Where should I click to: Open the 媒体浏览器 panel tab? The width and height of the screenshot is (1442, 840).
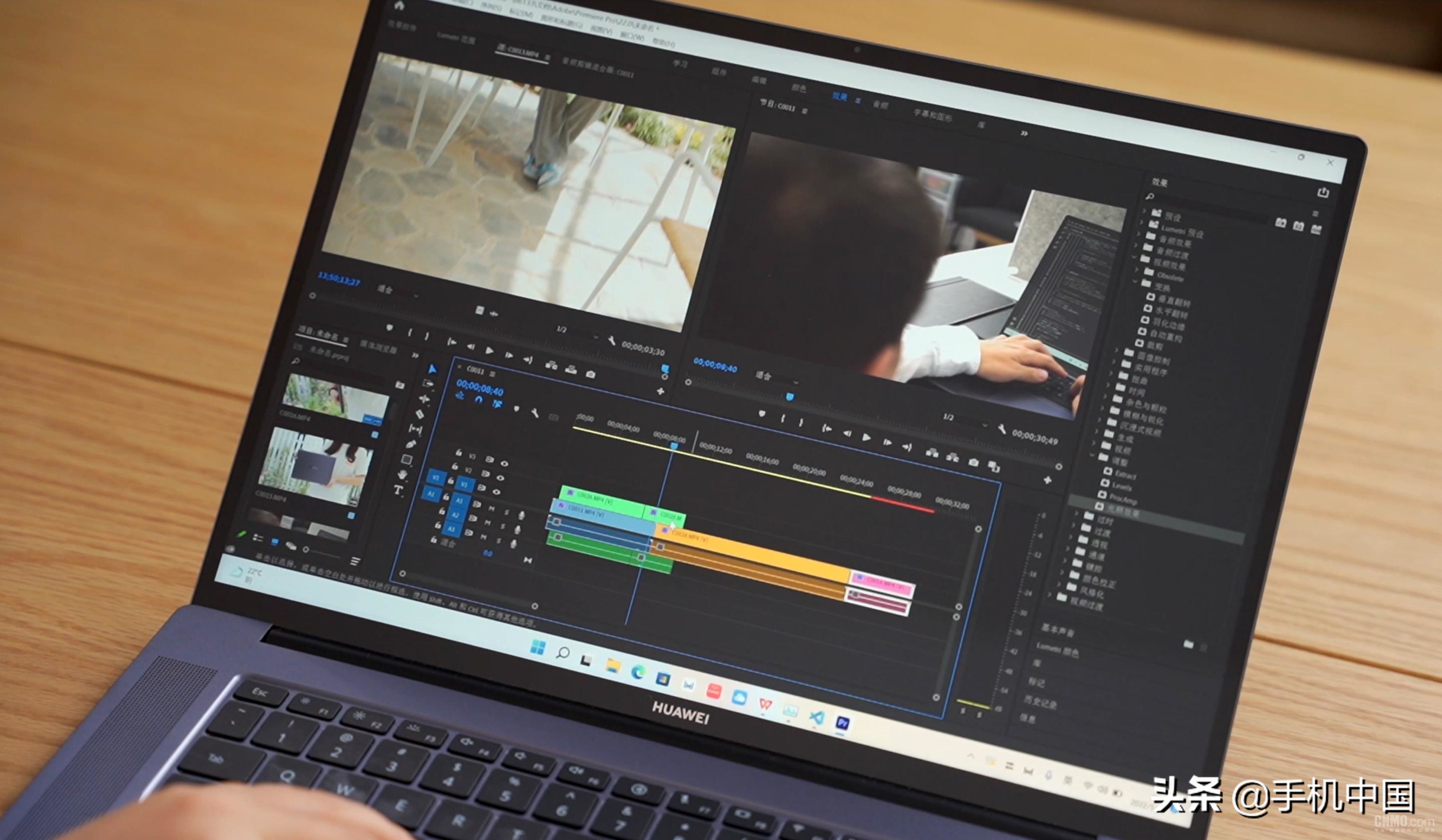coord(378,347)
